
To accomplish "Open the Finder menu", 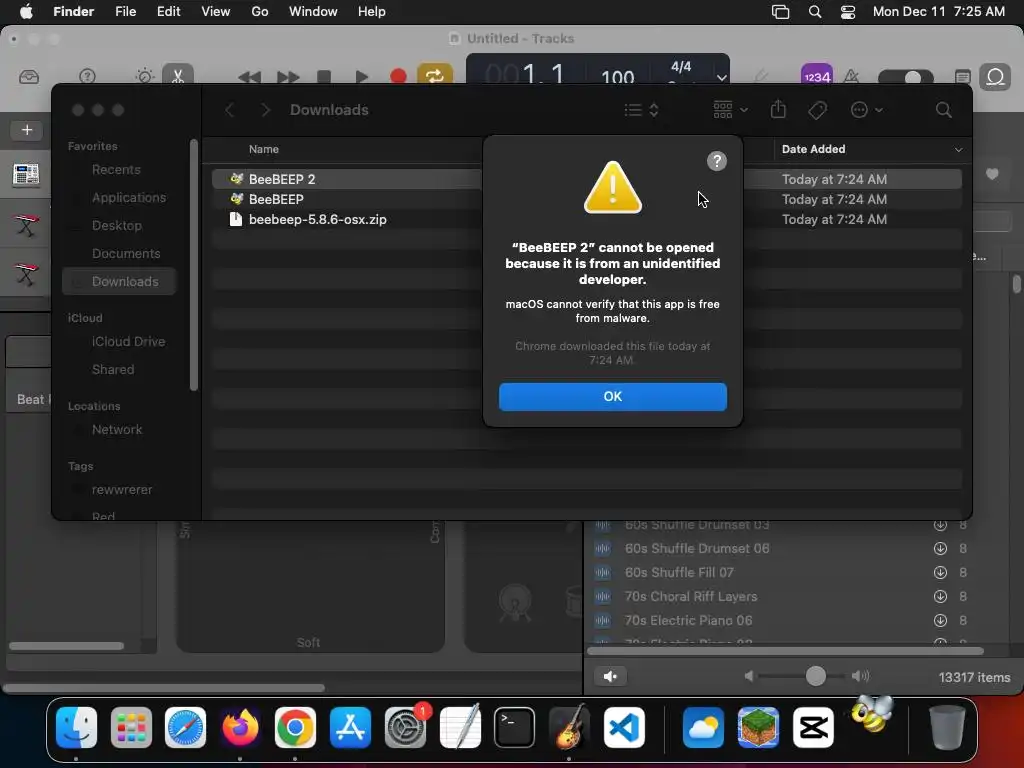I will 73,12.
